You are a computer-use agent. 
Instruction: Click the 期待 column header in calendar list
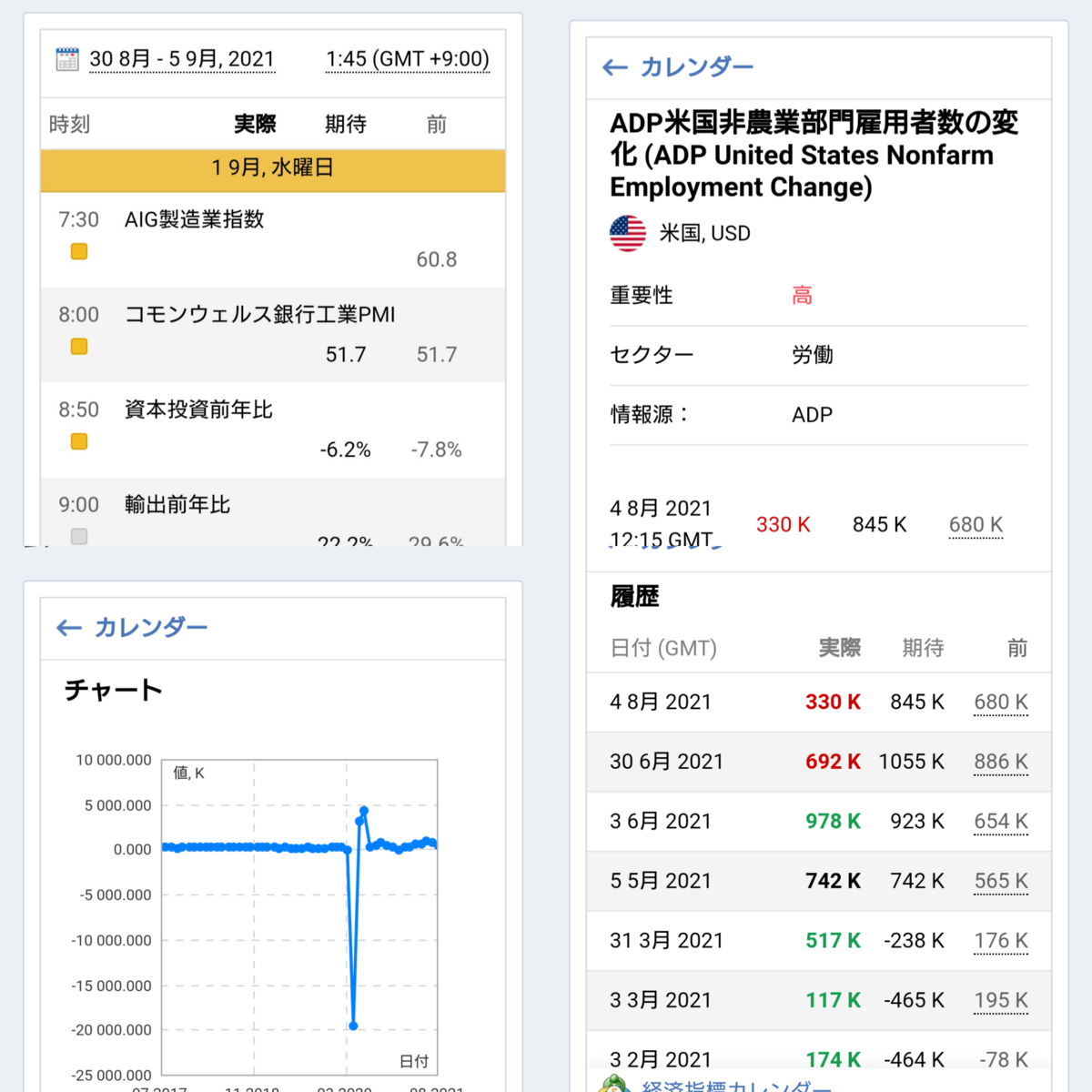point(346,124)
